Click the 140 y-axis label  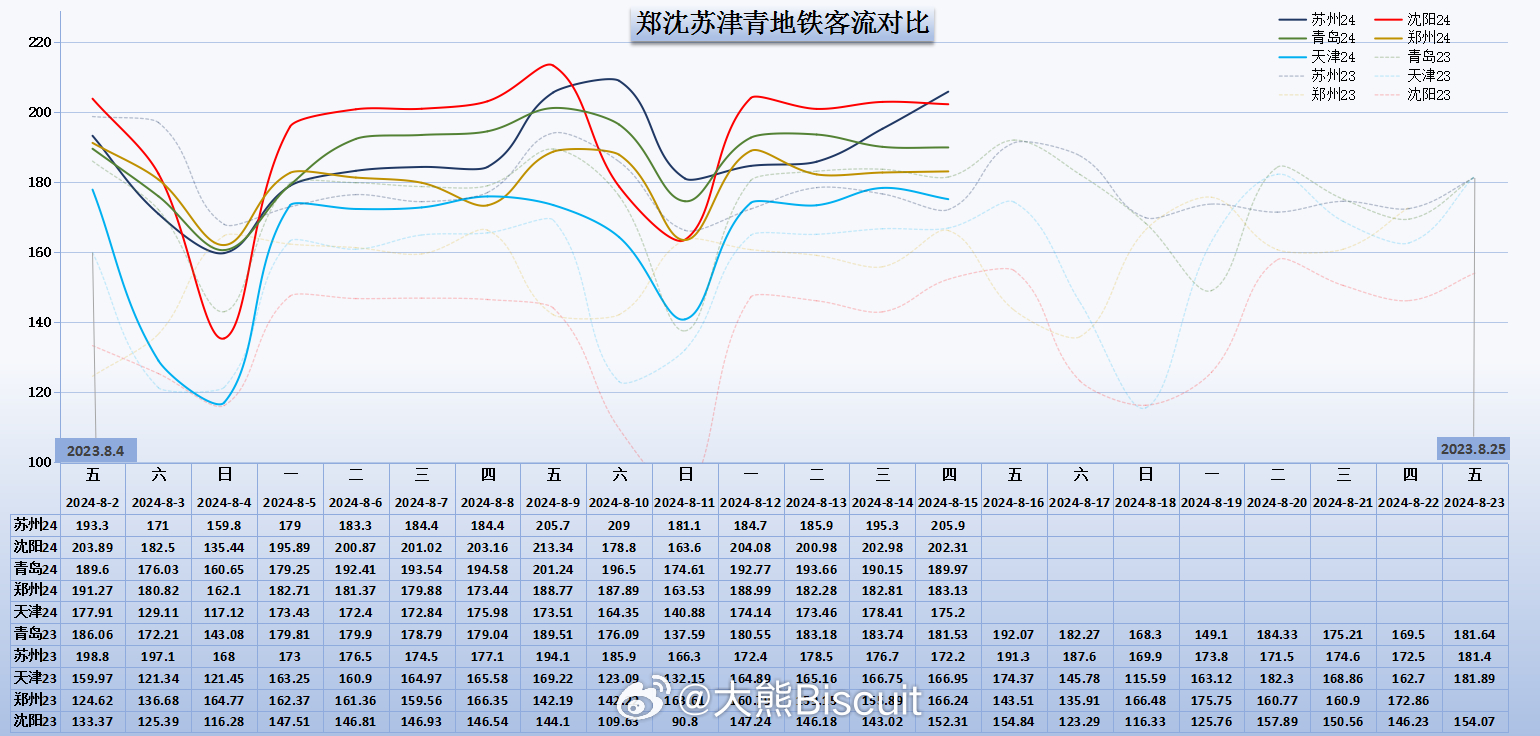pyautogui.click(x=39, y=323)
